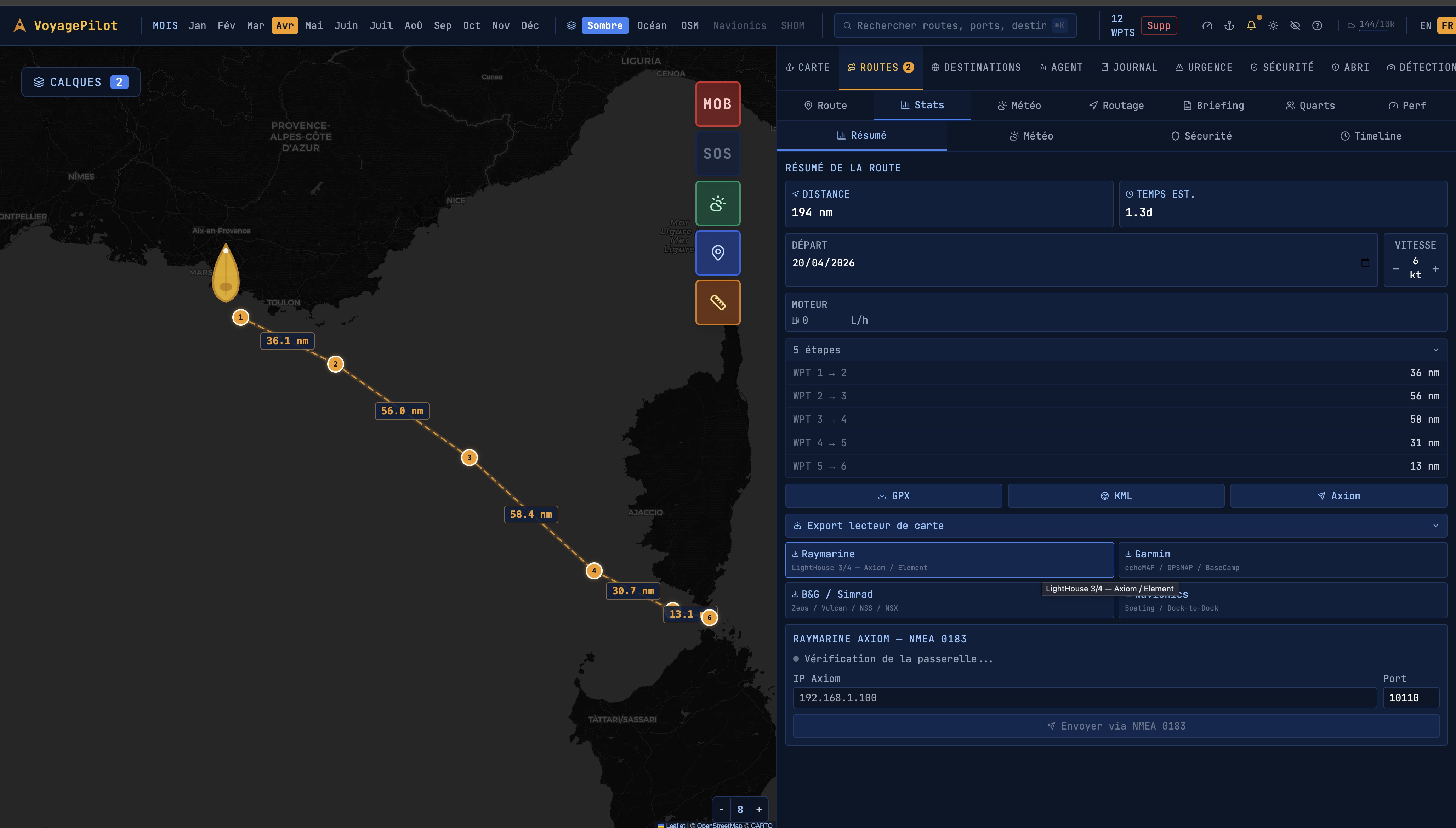This screenshot has height=828, width=1456.
Task: Select the Avr month button
Action: (x=285, y=25)
